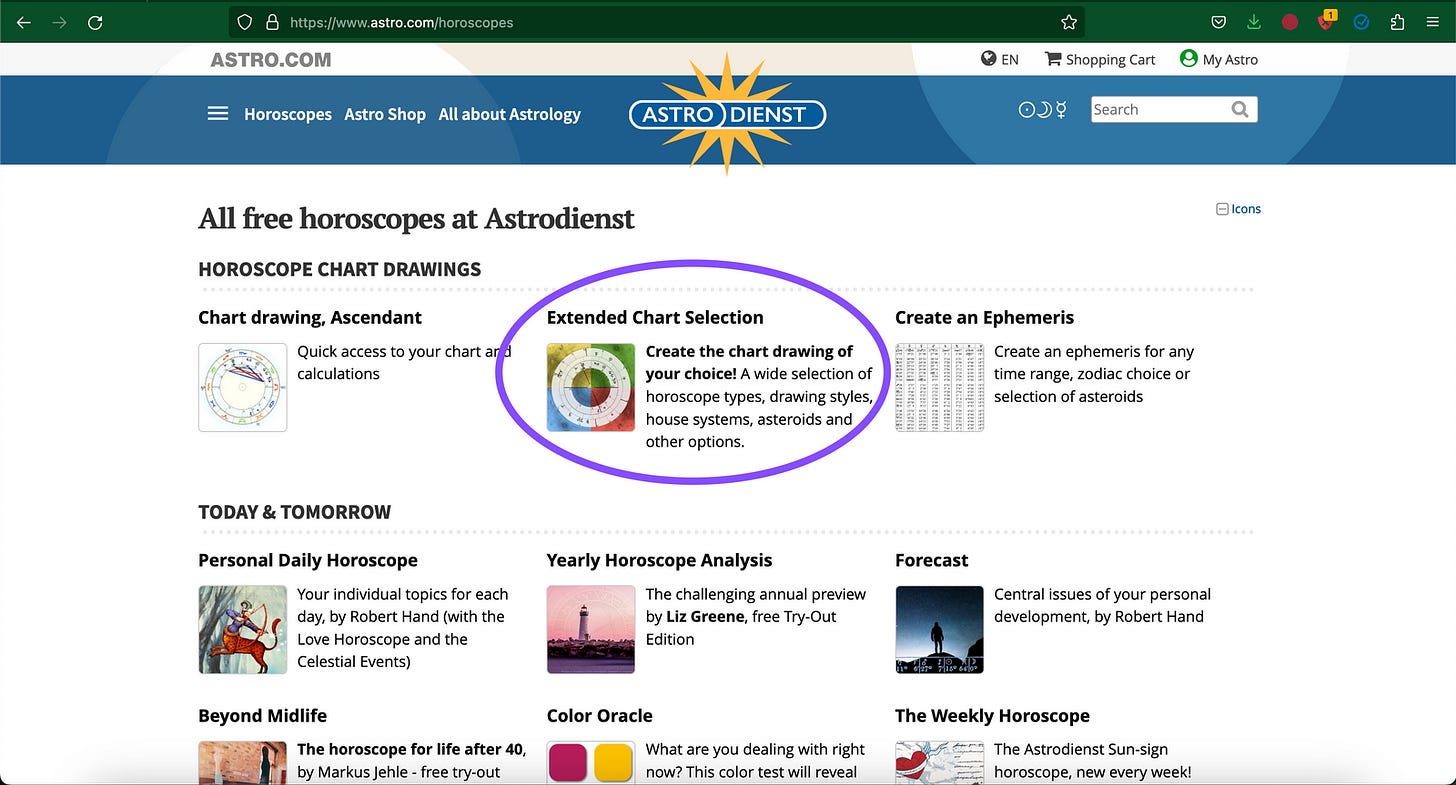
Task: Click the search magnifier button
Action: click(1240, 110)
